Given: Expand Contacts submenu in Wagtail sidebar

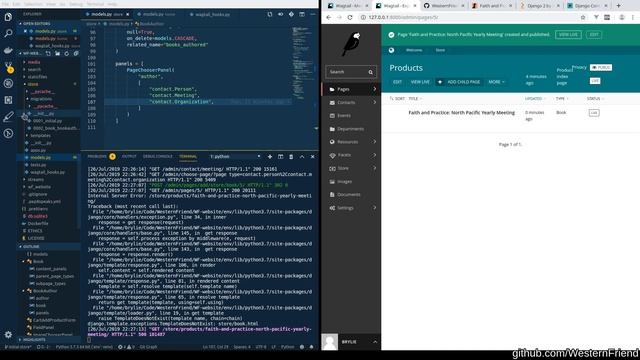Looking at the screenshot, I should [375, 102].
